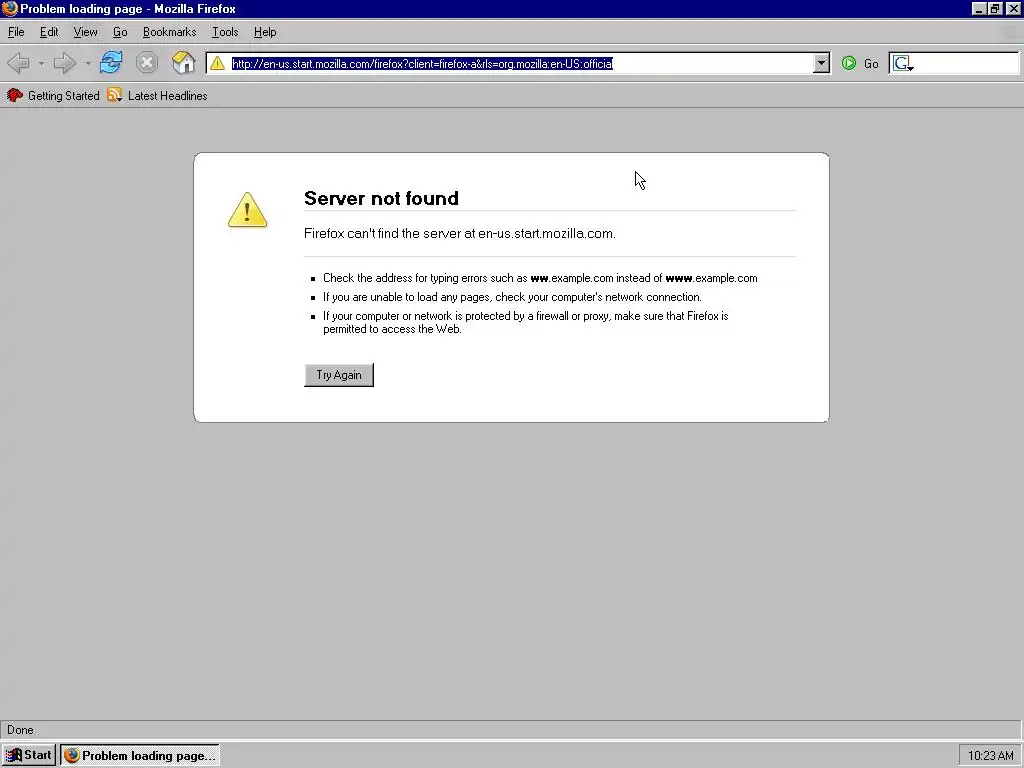Image resolution: width=1024 pixels, height=768 pixels.
Task: Click inside the search box field
Action: coord(966,63)
